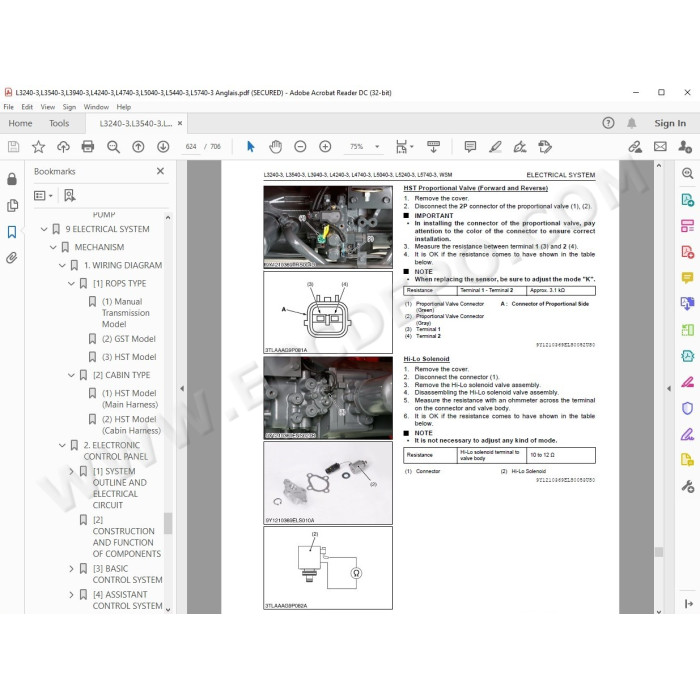700x700 pixels.
Task: Zoom out with minus button
Action: 300,146
